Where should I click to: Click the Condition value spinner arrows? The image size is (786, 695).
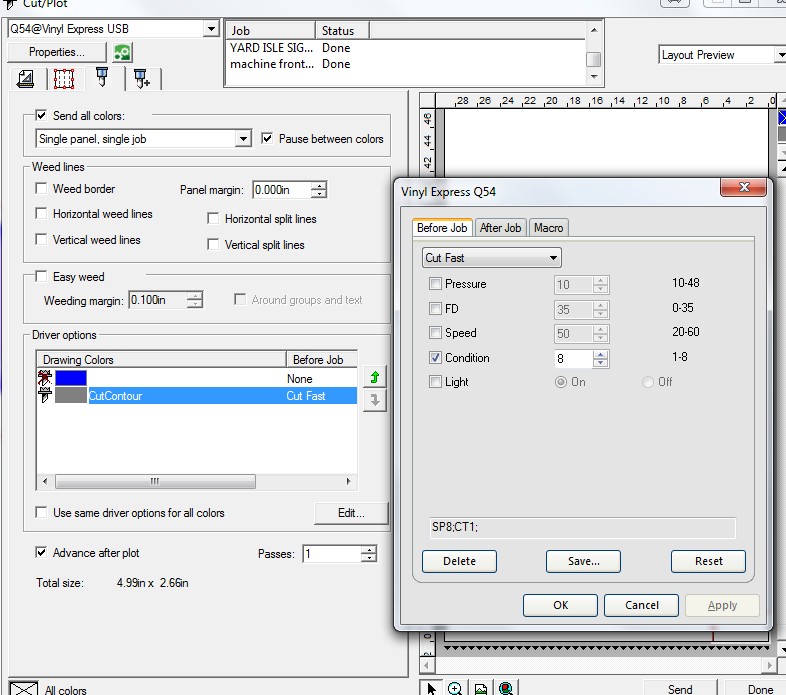click(601, 359)
